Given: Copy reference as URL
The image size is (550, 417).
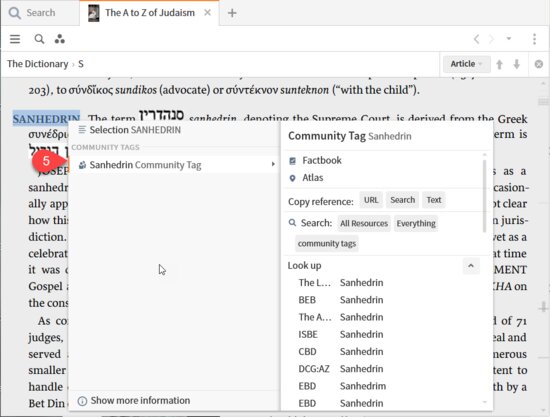Looking at the screenshot, I should [371, 200].
